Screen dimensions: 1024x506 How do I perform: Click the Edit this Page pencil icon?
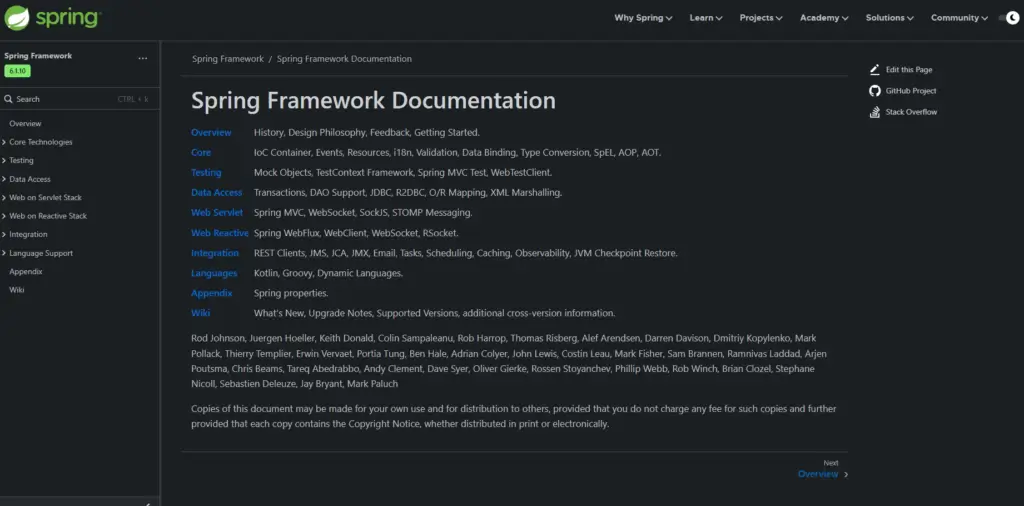874,70
